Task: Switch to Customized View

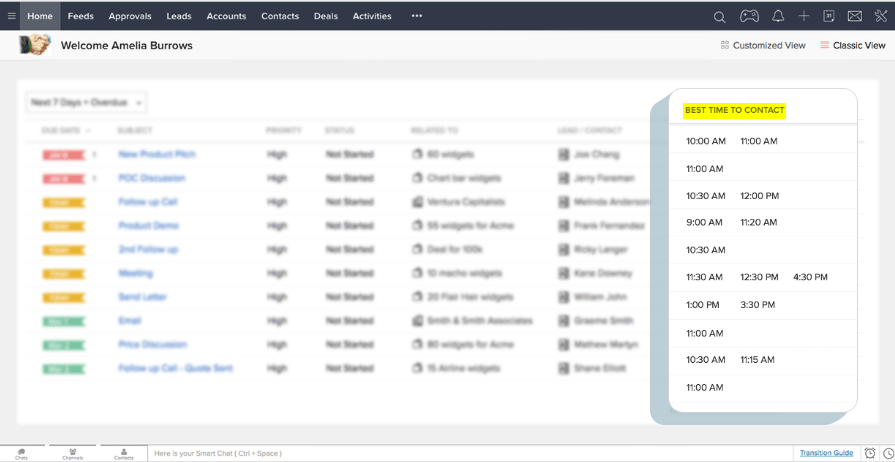Action: click(763, 45)
